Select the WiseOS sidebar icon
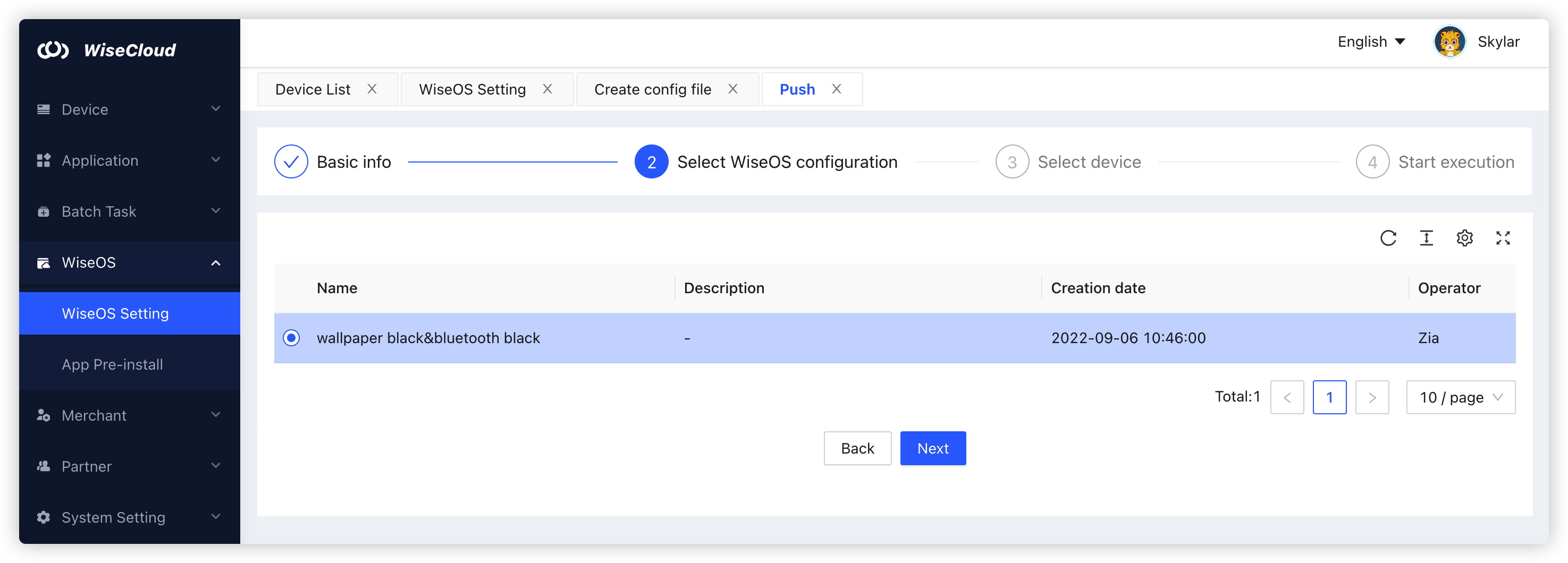This screenshot has width=1568, height=563. [43, 262]
